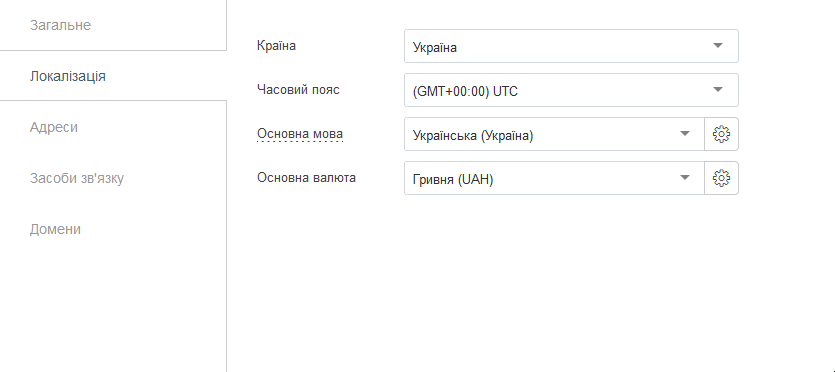Click the Основна валюта field label

306,177
